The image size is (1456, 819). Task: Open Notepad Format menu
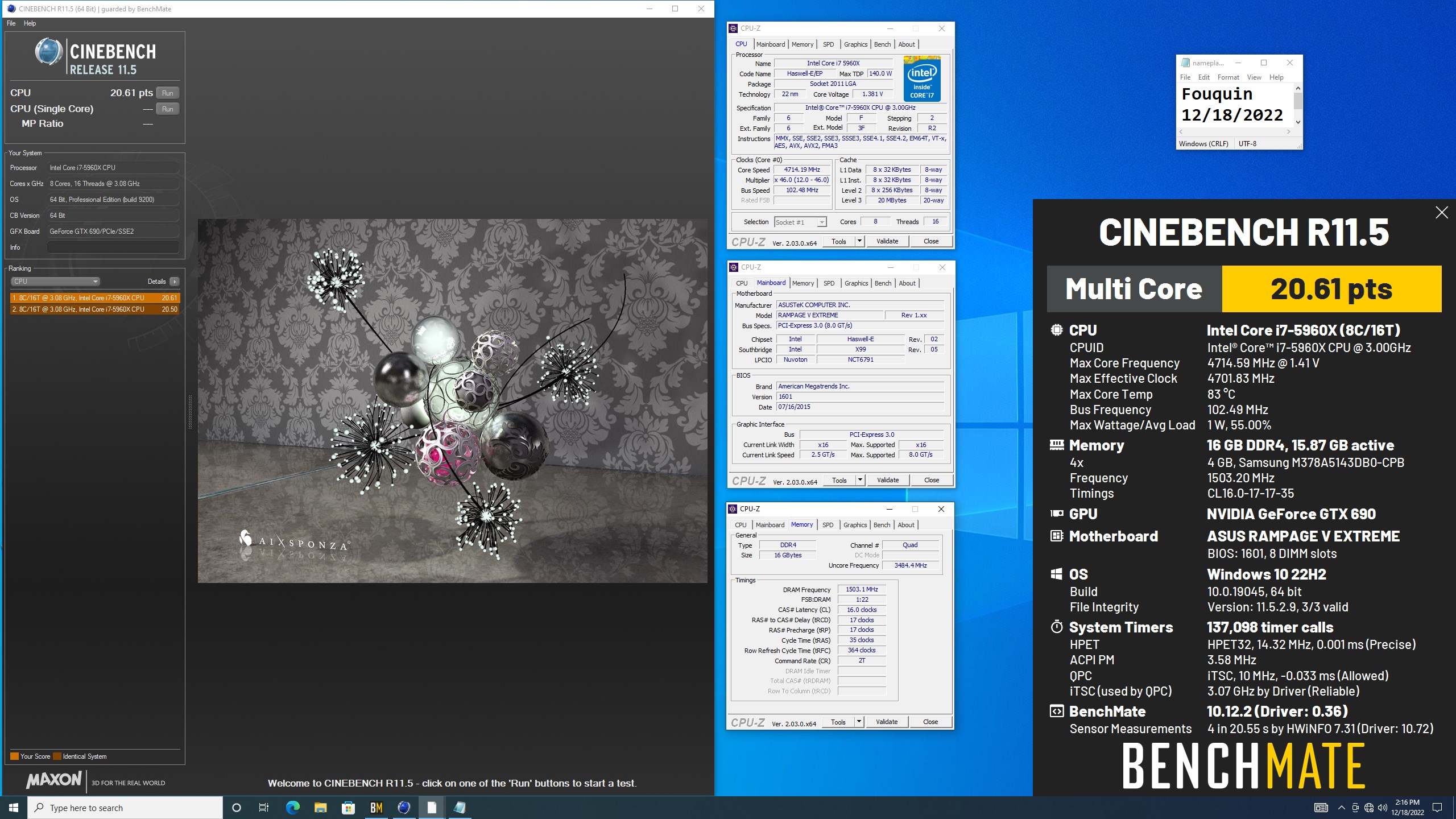coord(1228,77)
